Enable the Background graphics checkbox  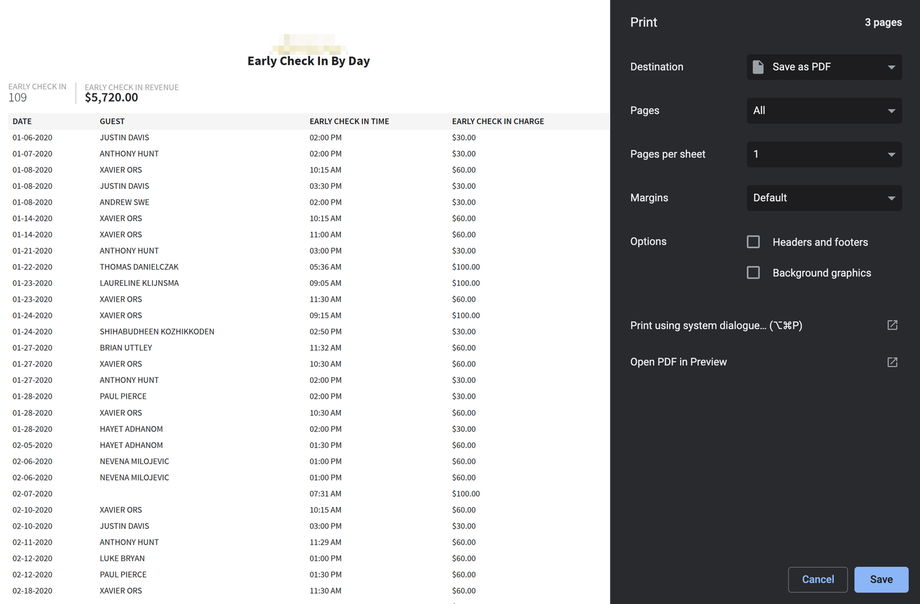[x=753, y=272]
